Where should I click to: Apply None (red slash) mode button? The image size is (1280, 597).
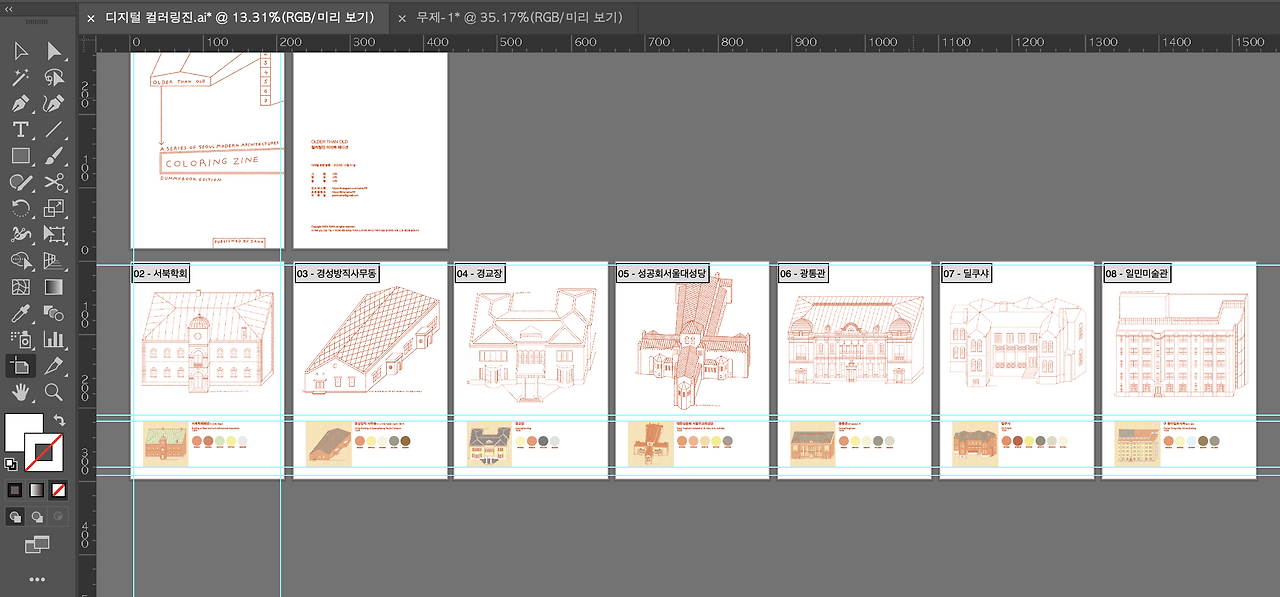point(59,490)
